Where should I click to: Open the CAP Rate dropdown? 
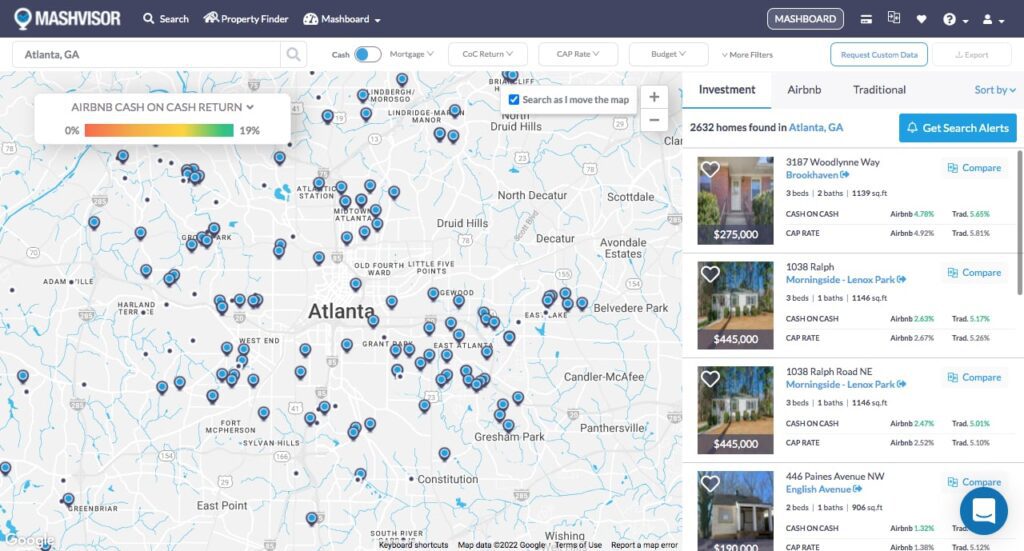coord(577,54)
